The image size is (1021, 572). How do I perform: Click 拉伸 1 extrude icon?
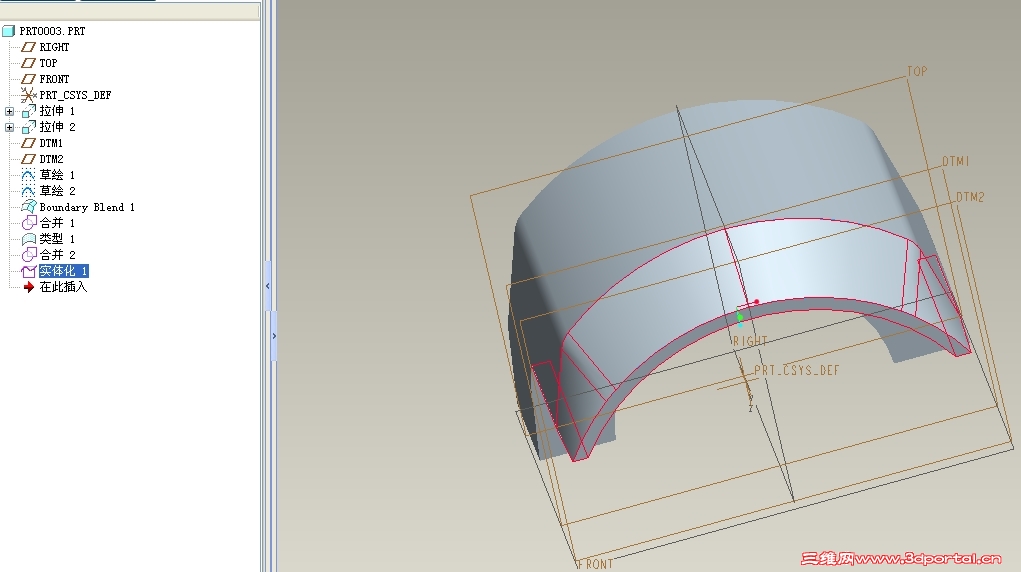pos(29,111)
